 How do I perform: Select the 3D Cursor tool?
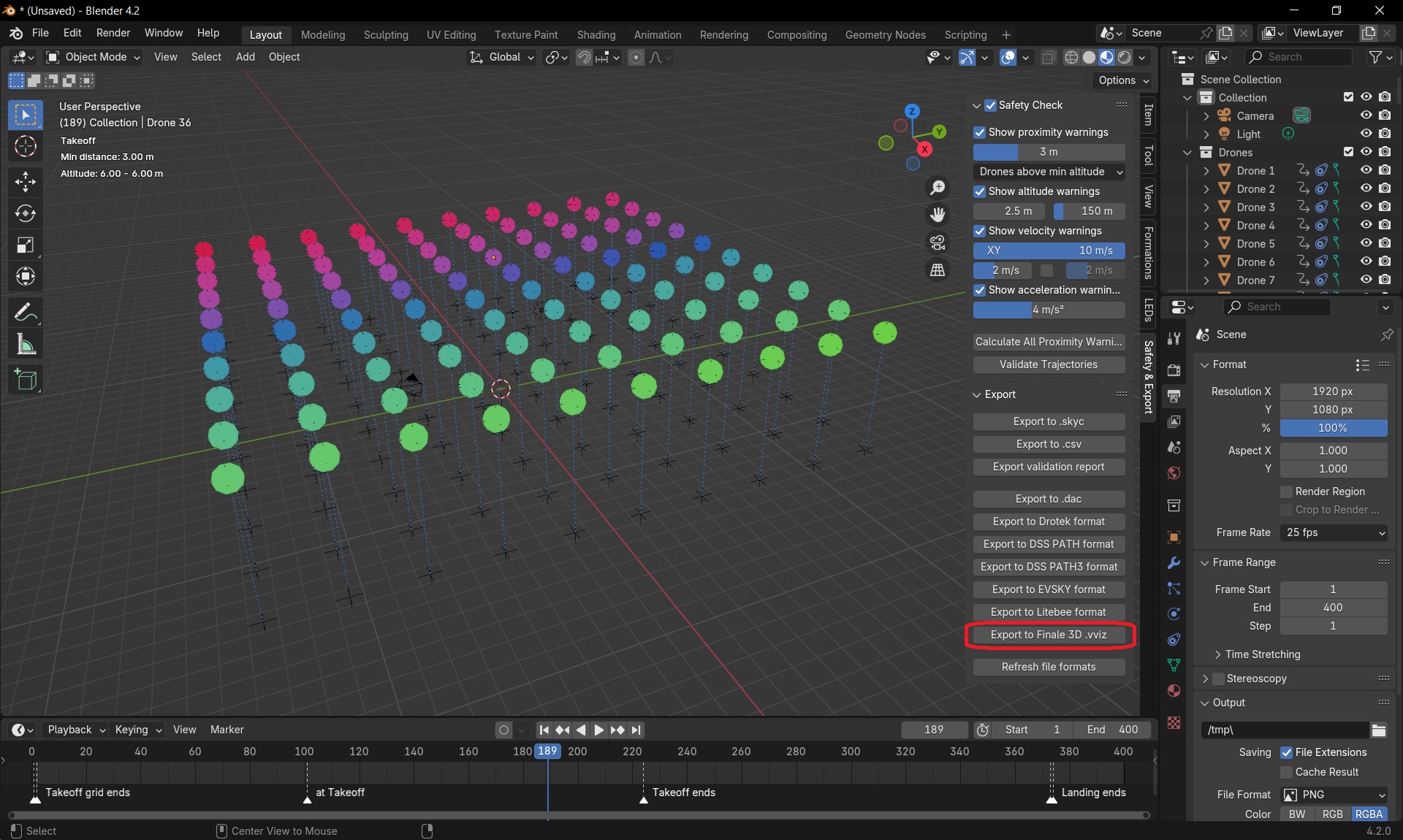(x=26, y=146)
